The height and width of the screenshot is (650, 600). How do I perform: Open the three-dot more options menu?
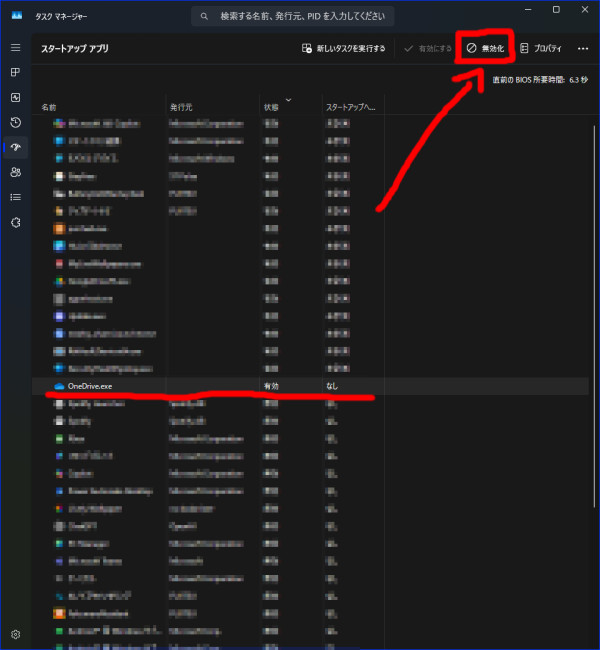click(583, 48)
